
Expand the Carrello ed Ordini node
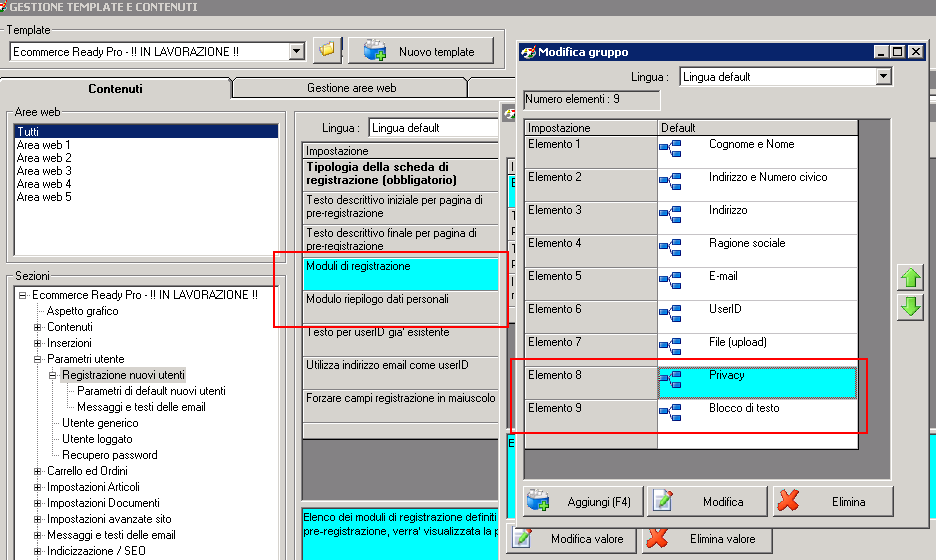point(38,471)
